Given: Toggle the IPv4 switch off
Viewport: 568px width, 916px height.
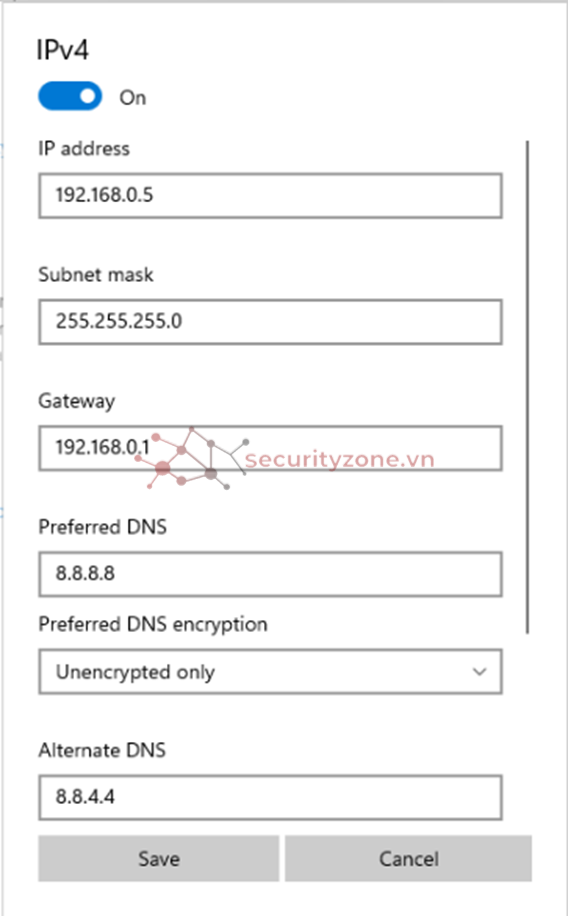Looking at the screenshot, I should (x=70, y=96).
